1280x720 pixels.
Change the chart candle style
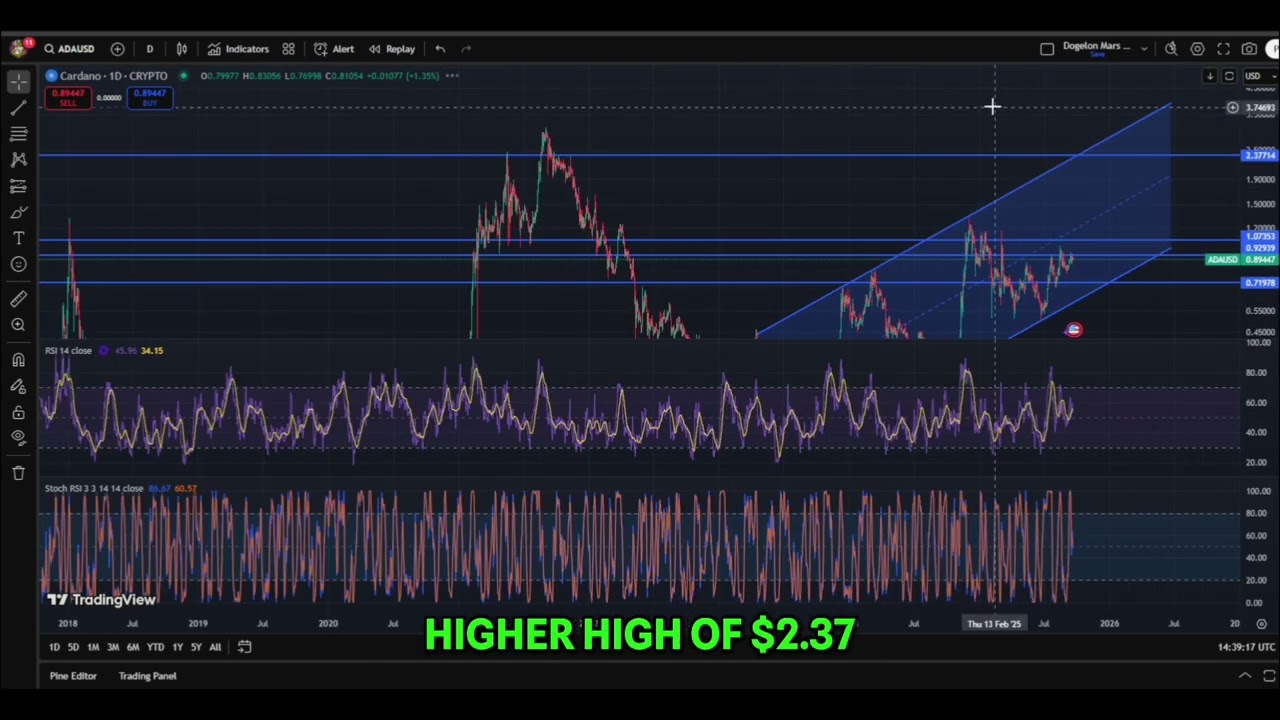pyautogui.click(x=182, y=49)
